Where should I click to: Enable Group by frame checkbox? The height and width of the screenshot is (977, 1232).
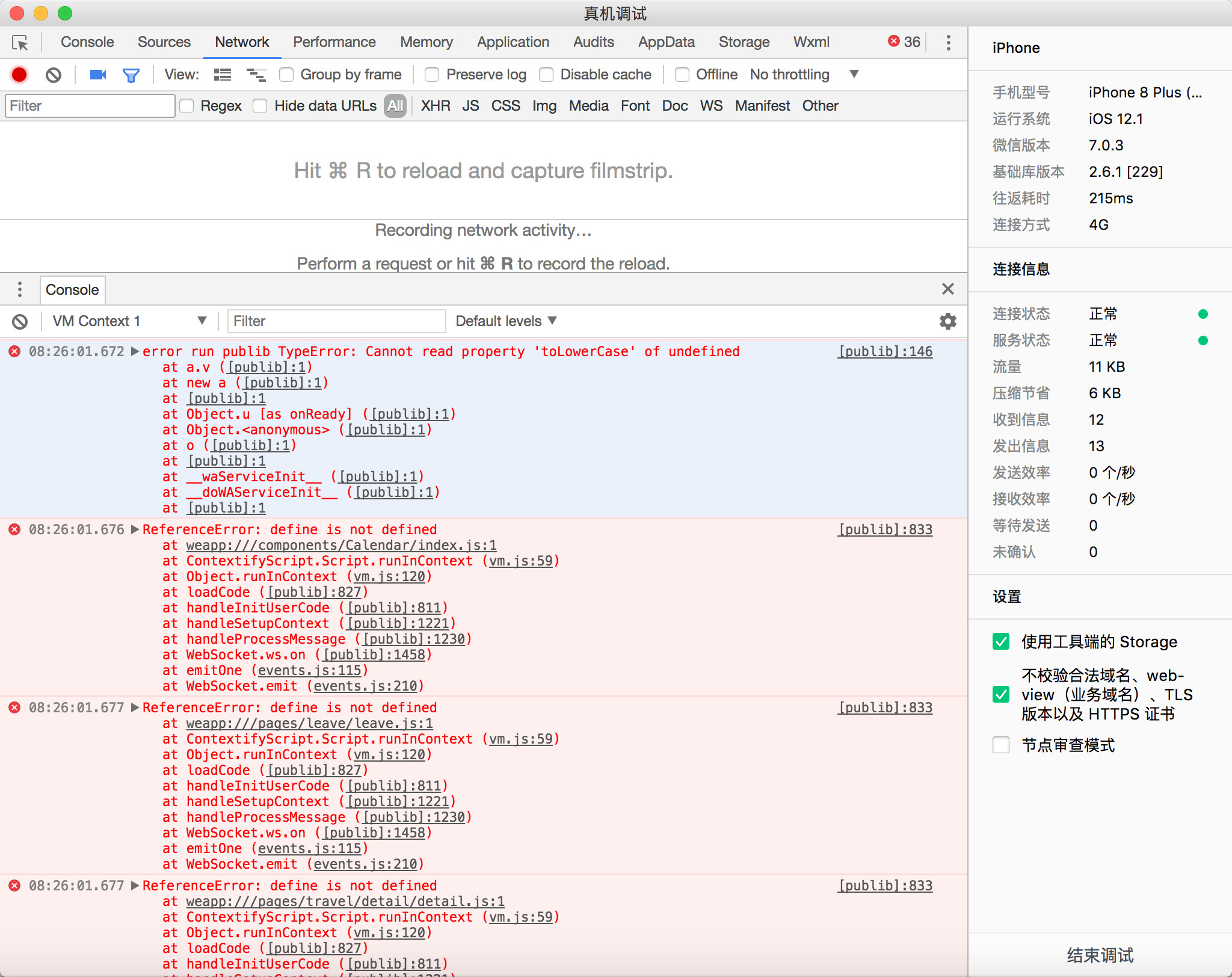(x=286, y=75)
